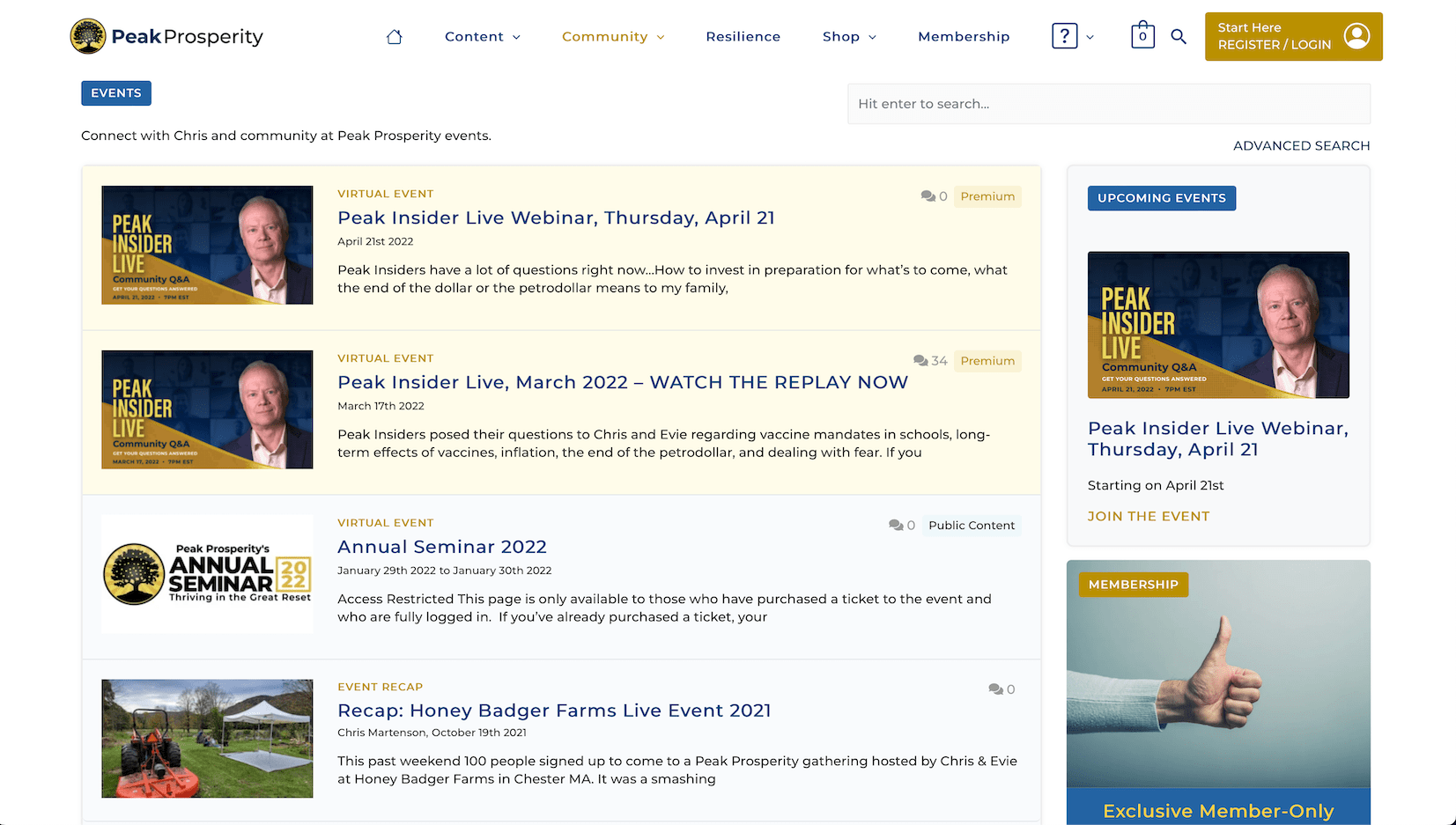This screenshot has width=1456, height=825.
Task: Click the Peak Prosperity logo
Action: point(166,36)
